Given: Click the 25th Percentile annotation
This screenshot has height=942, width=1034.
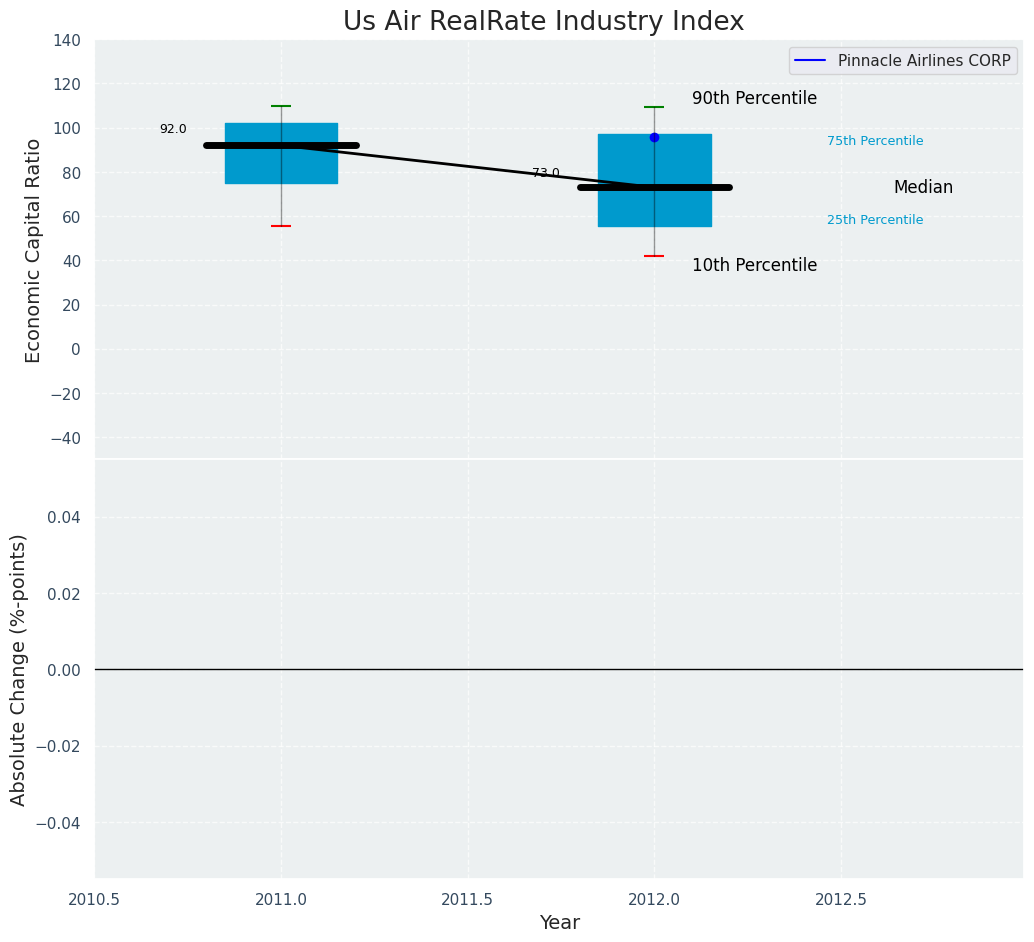Looking at the screenshot, I should pyautogui.click(x=875, y=220).
